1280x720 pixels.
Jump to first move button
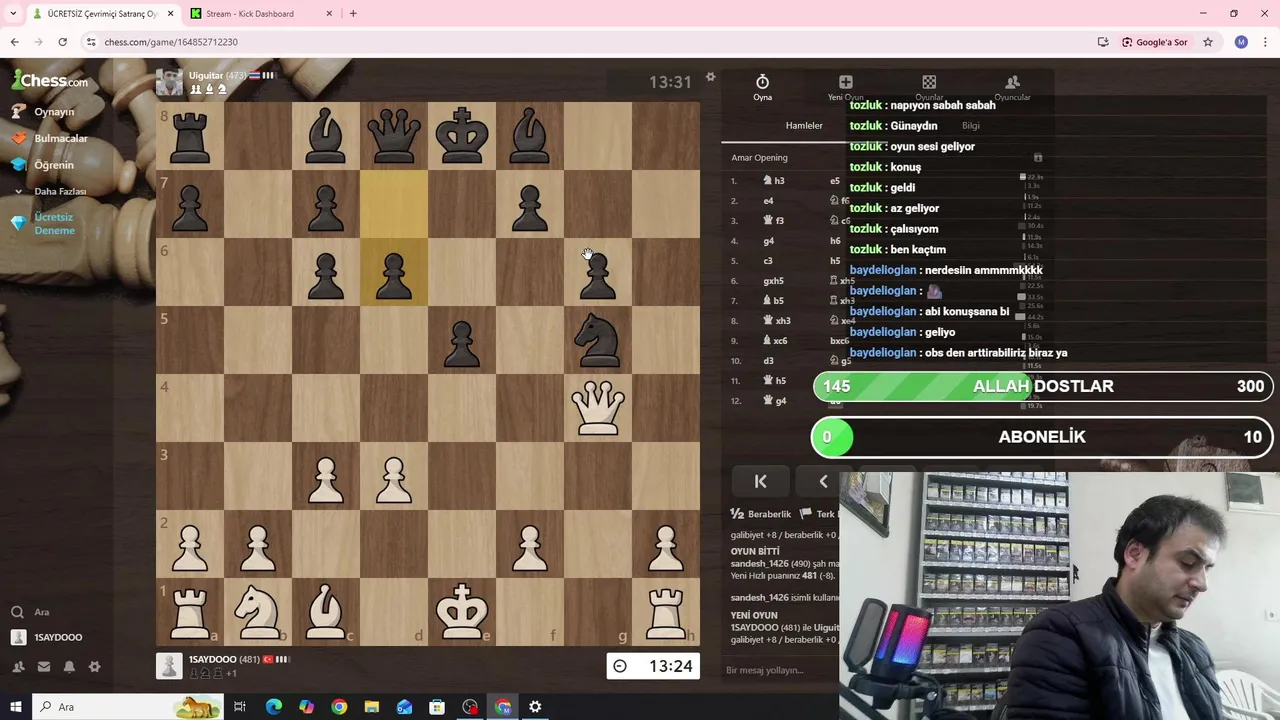(x=760, y=482)
